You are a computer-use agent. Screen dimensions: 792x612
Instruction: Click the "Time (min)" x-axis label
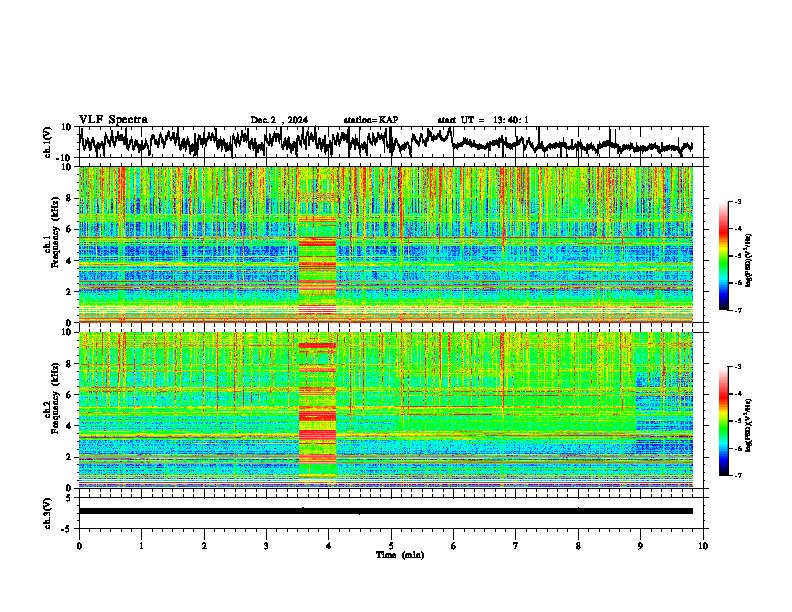point(400,555)
